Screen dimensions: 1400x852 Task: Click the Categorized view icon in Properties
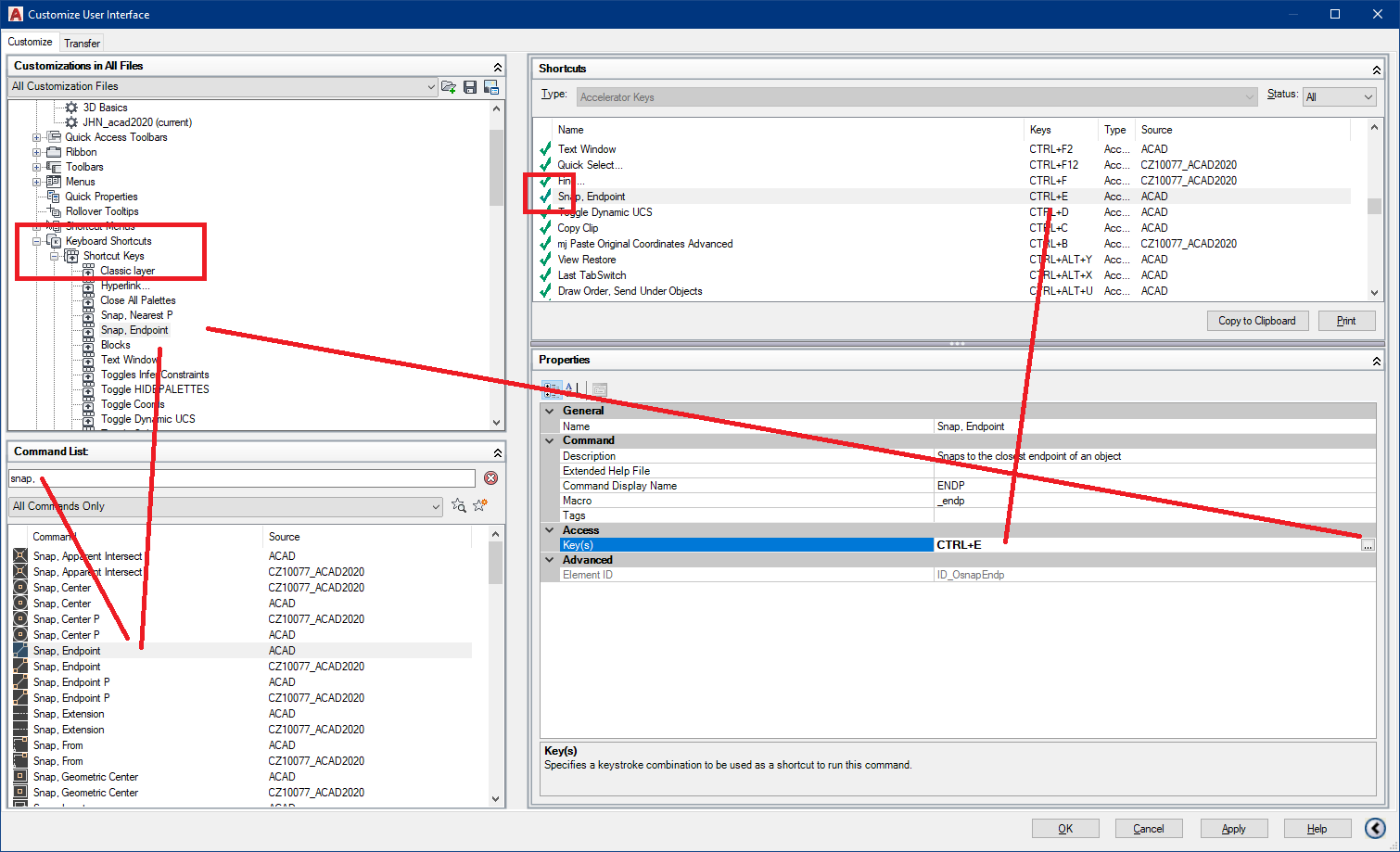(553, 388)
